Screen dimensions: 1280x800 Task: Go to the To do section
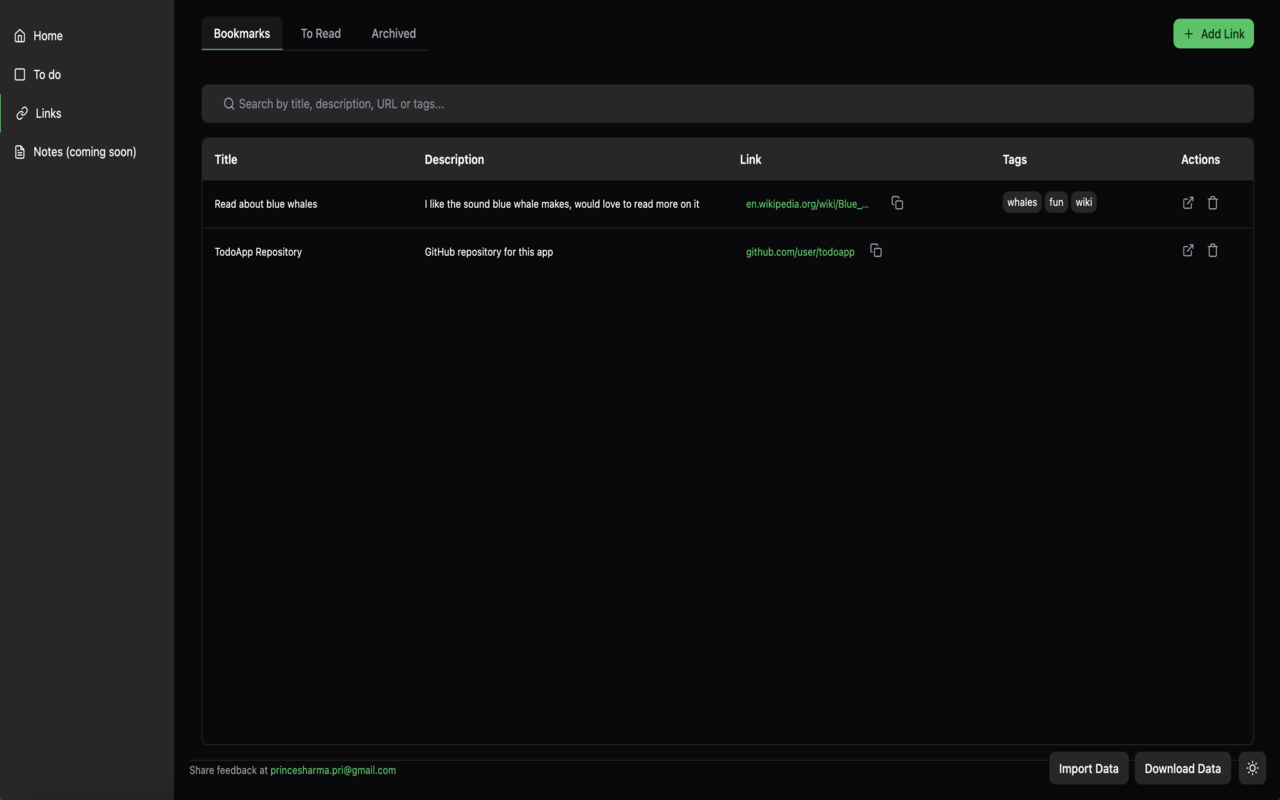click(x=87, y=74)
